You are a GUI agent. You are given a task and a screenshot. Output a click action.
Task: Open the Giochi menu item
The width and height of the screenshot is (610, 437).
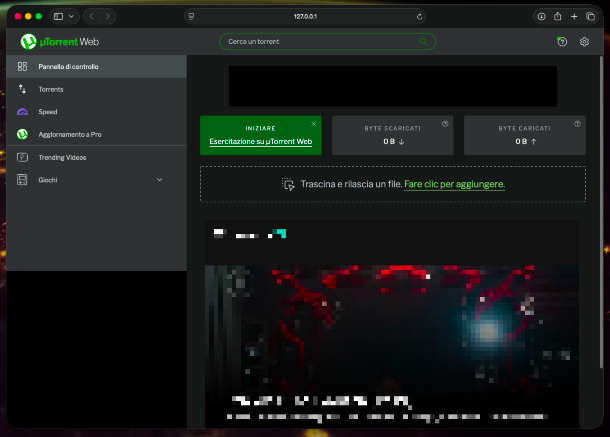coord(96,180)
